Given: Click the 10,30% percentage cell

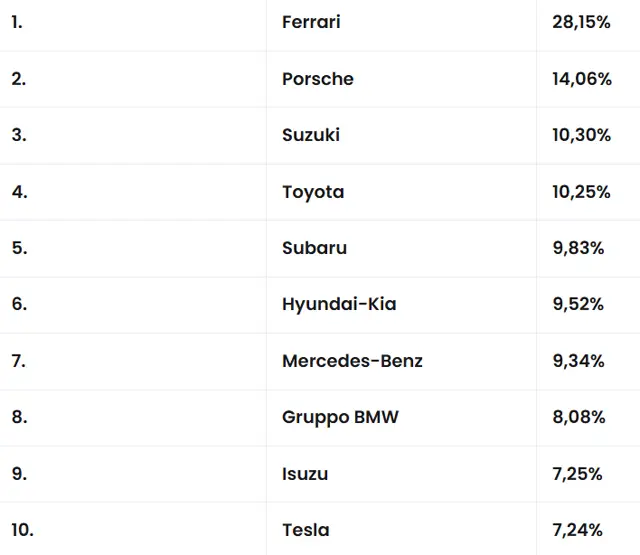Looking at the screenshot, I should [581, 135].
